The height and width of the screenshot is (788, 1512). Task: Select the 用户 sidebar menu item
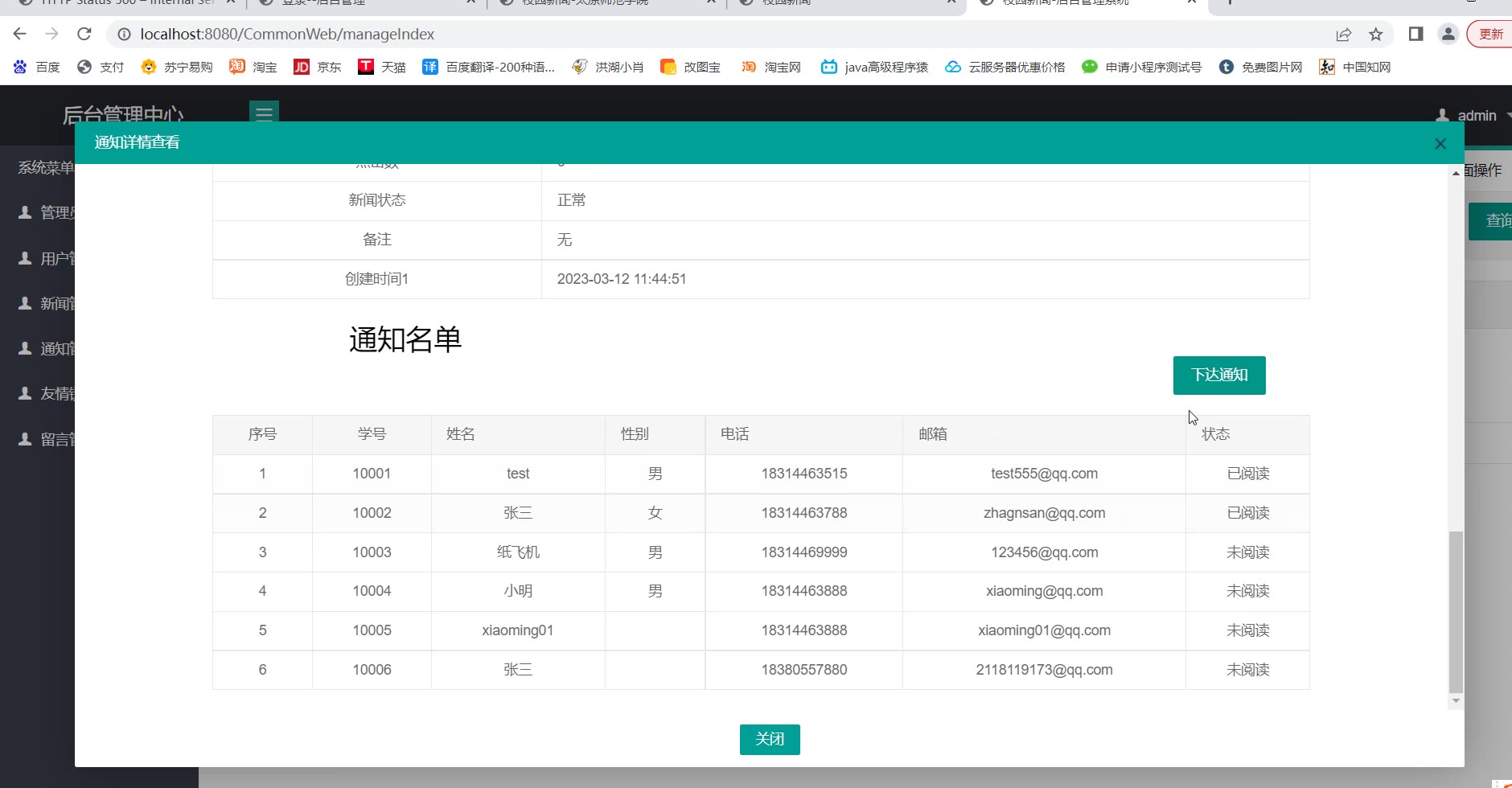pyautogui.click(x=46, y=258)
